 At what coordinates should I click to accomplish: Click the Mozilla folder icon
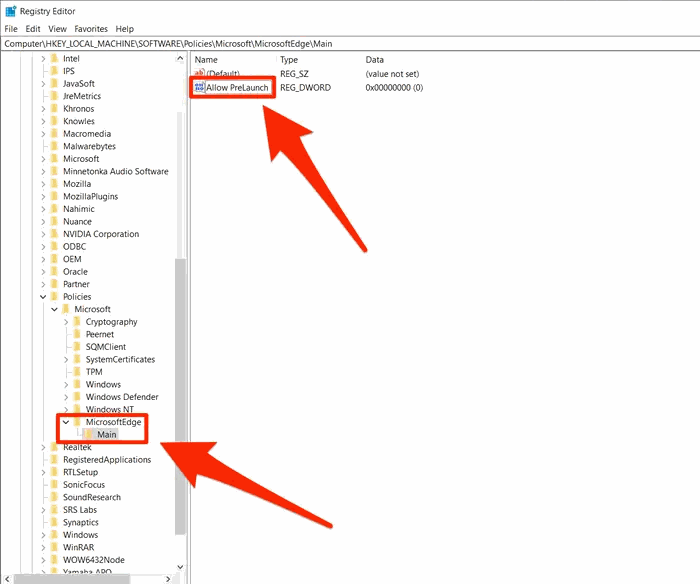55,184
